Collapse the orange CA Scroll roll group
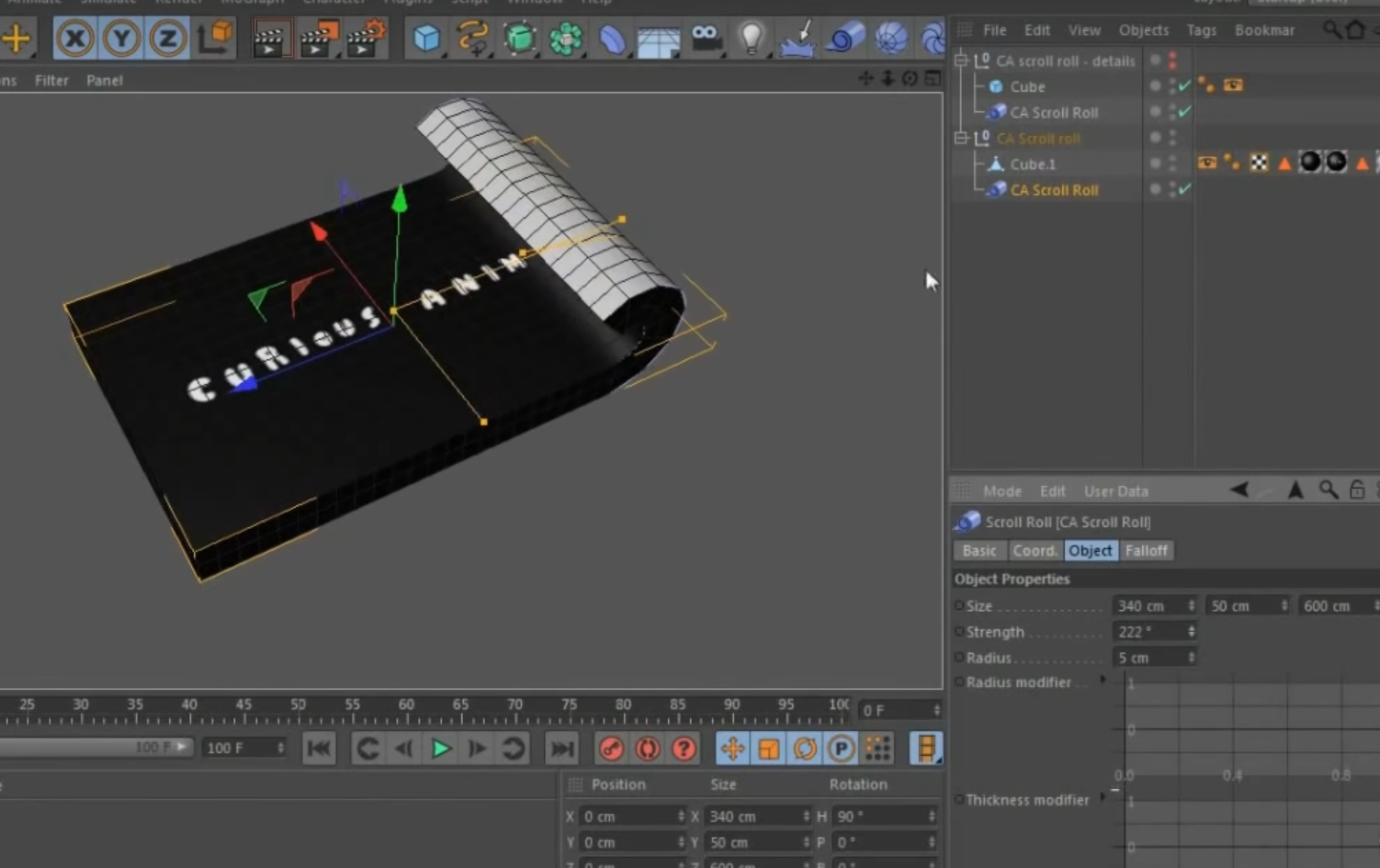 click(961, 138)
